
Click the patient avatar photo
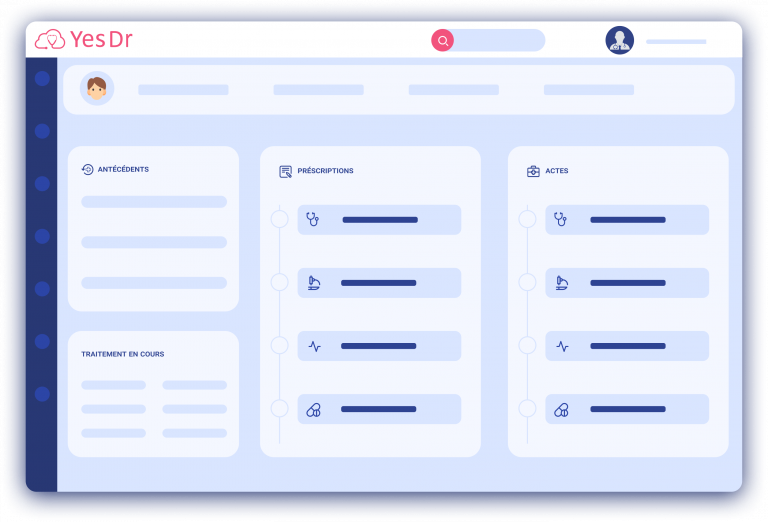97,89
